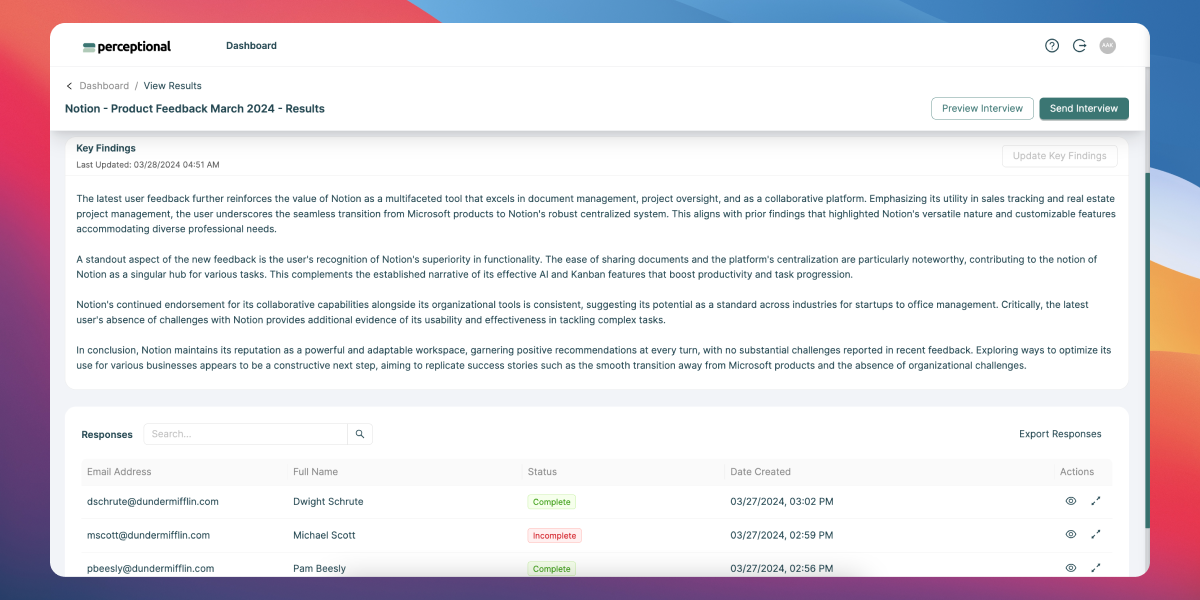Expand Dwight Schrute's response row
Image resolution: width=1200 pixels, height=600 pixels.
click(1096, 501)
